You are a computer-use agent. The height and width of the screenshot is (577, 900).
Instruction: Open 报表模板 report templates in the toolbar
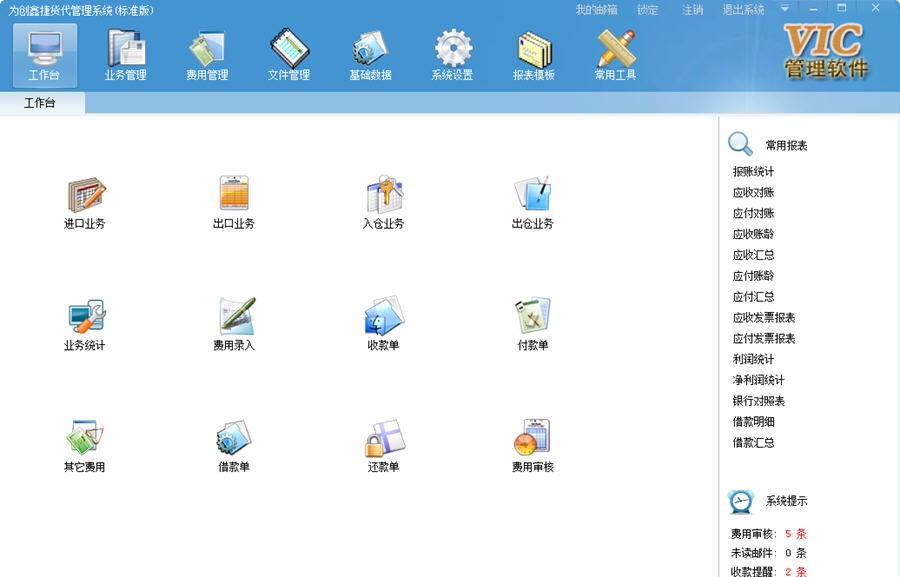click(534, 55)
